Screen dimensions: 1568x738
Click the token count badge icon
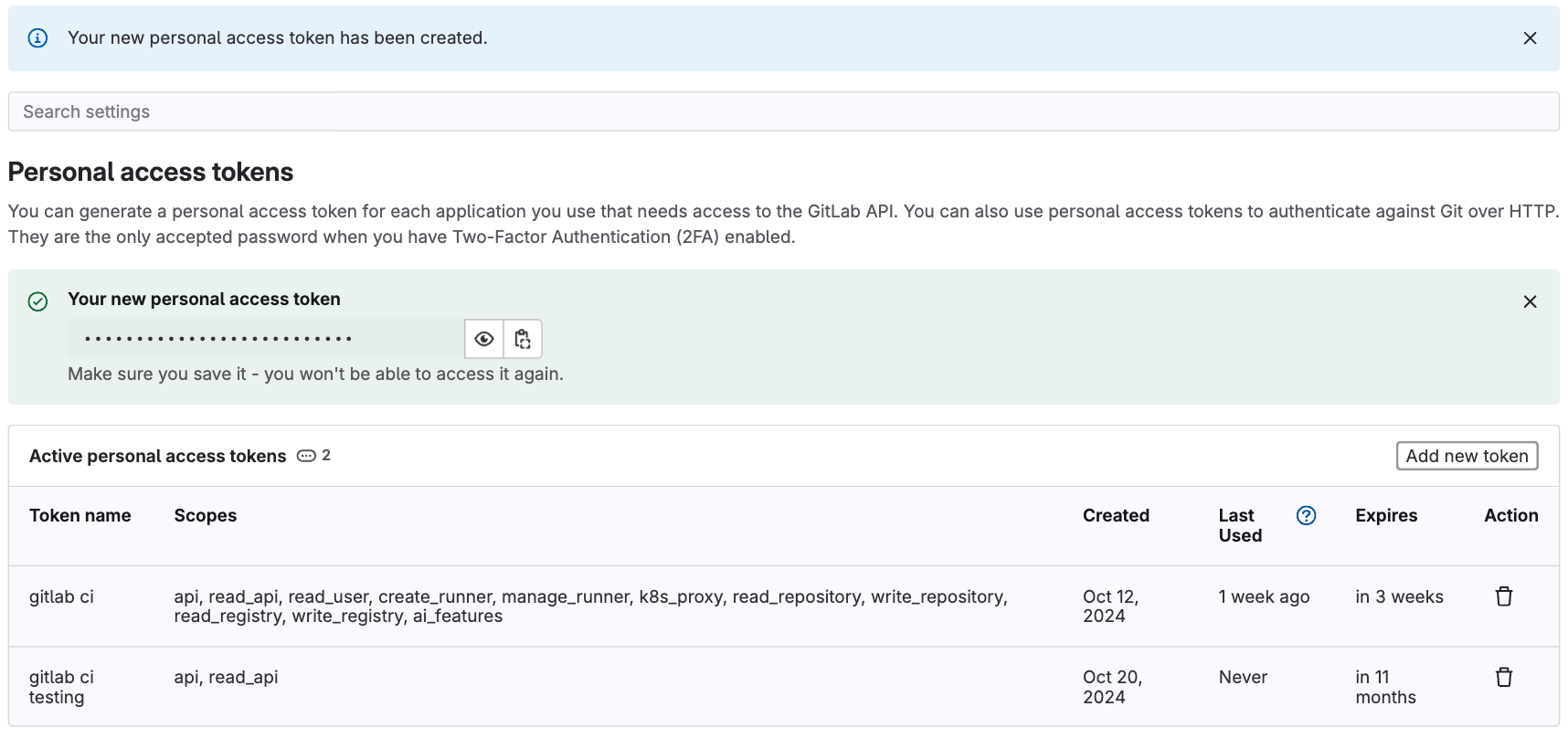(x=306, y=456)
